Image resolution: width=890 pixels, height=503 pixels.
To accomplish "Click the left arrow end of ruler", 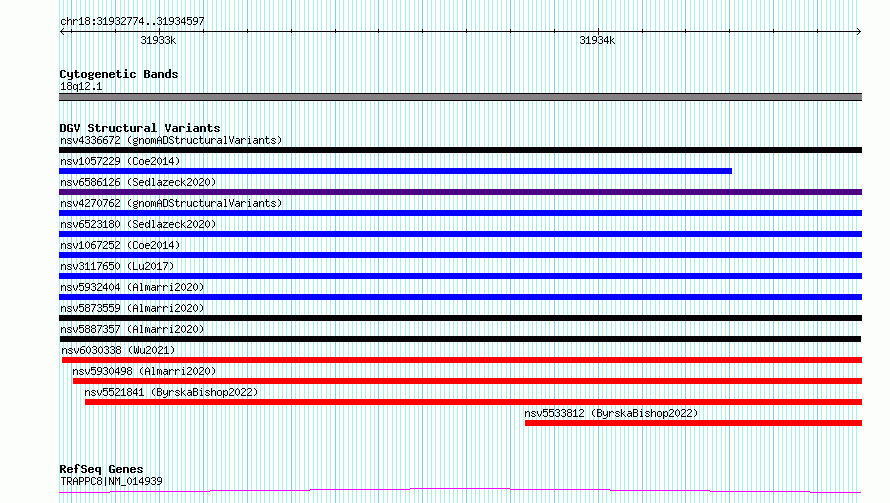I will click(63, 31).
